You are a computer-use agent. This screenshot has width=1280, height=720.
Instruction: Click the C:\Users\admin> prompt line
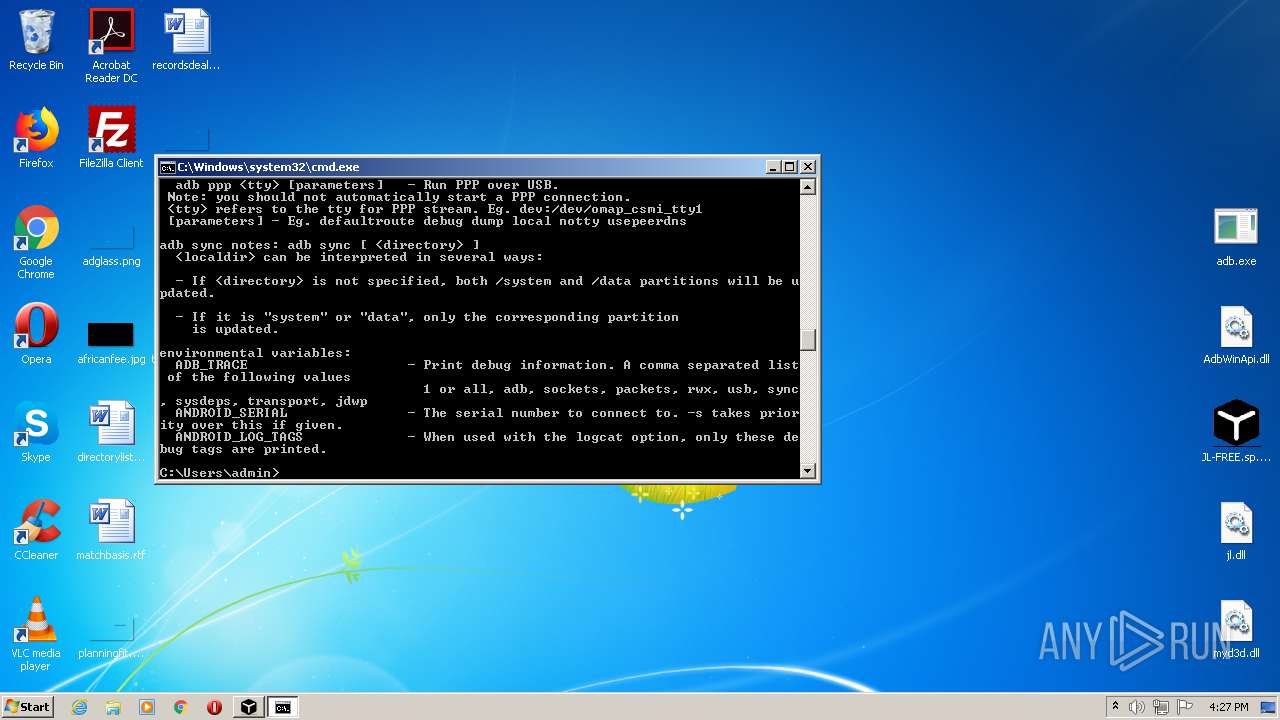(x=220, y=472)
